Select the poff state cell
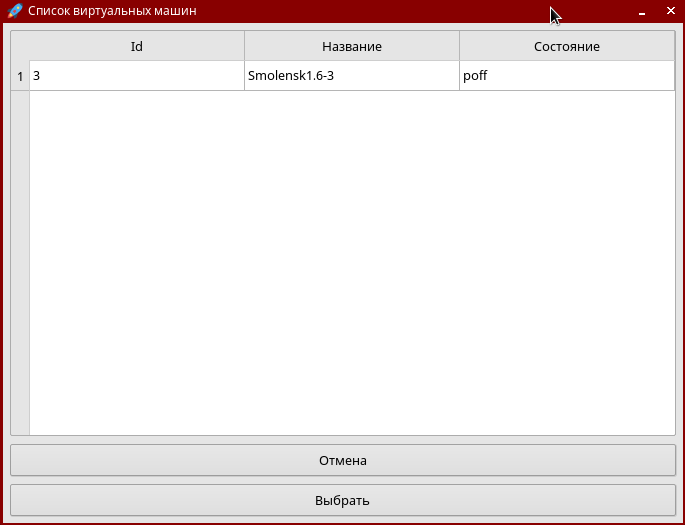This screenshot has height=525, width=685. click(x=567, y=76)
